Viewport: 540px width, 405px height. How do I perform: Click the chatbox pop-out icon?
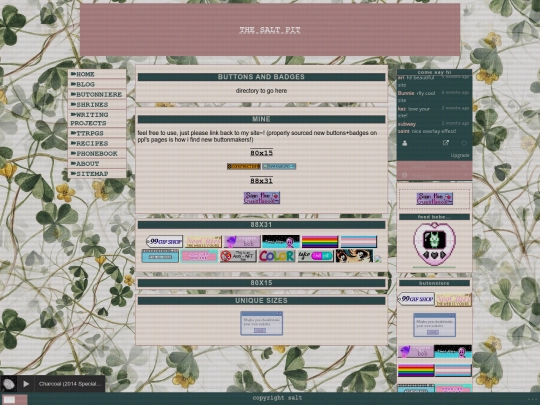pos(446,143)
